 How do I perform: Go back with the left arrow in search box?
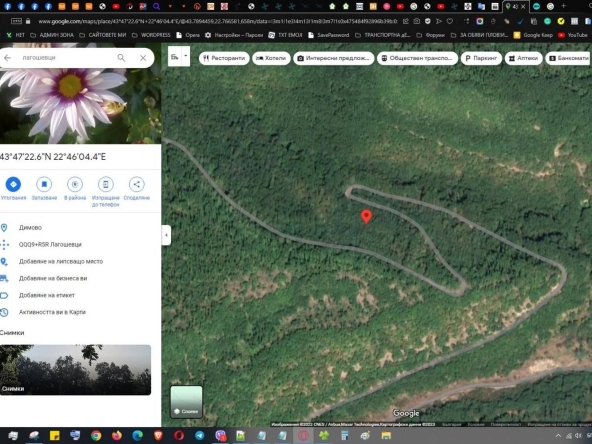[7, 58]
